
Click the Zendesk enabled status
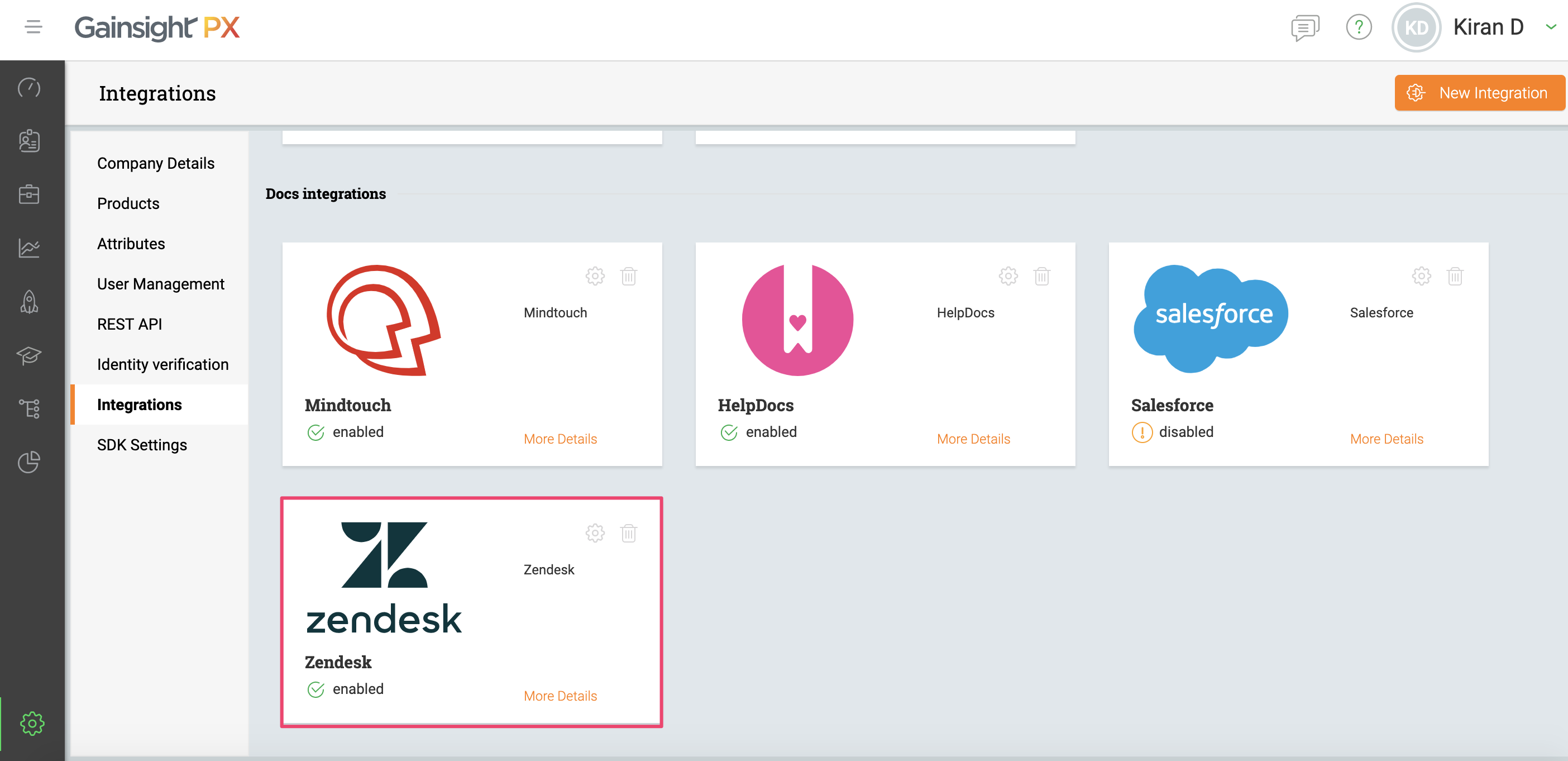(345, 689)
